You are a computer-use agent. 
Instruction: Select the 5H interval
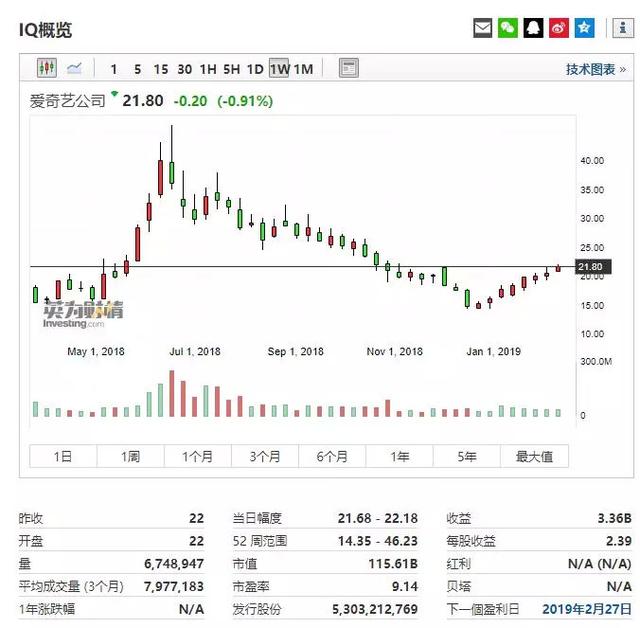[x=231, y=69]
